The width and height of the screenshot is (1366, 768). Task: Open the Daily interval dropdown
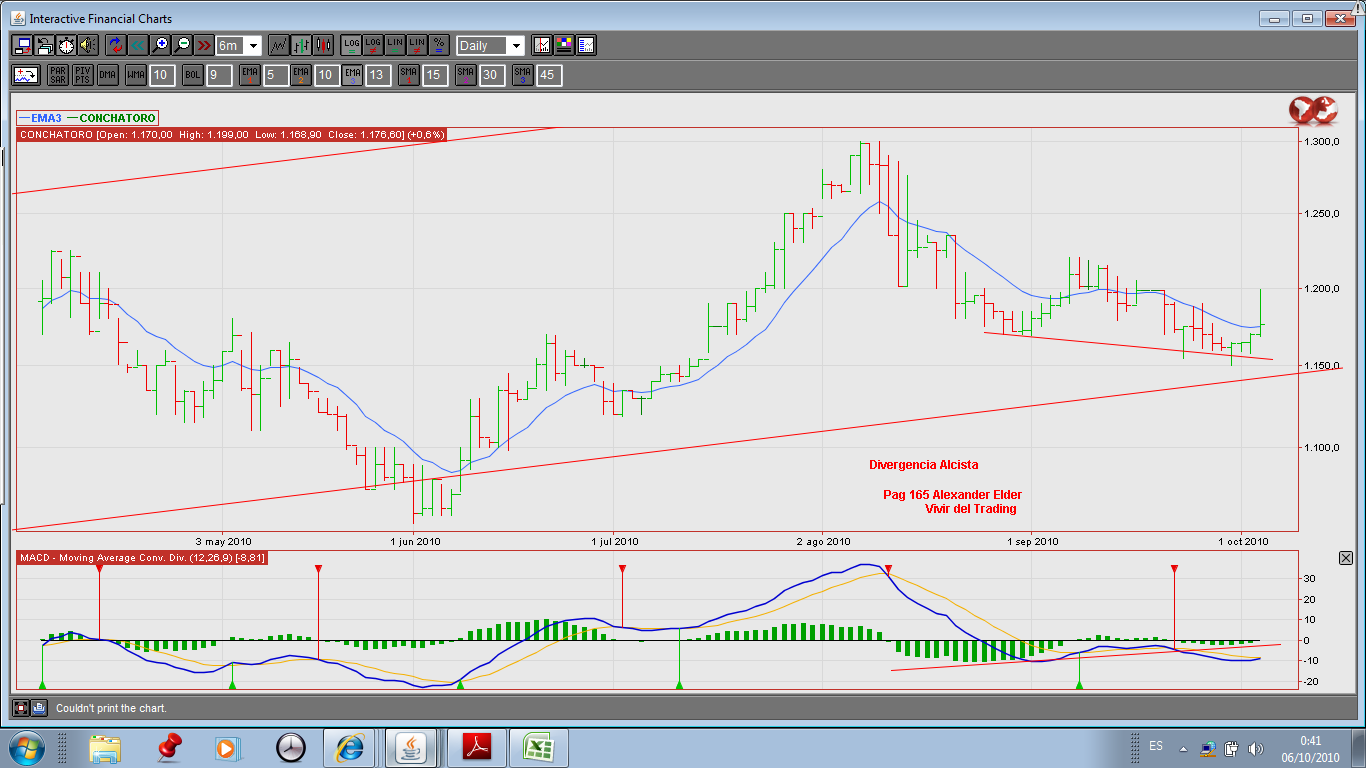[x=515, y=45]
